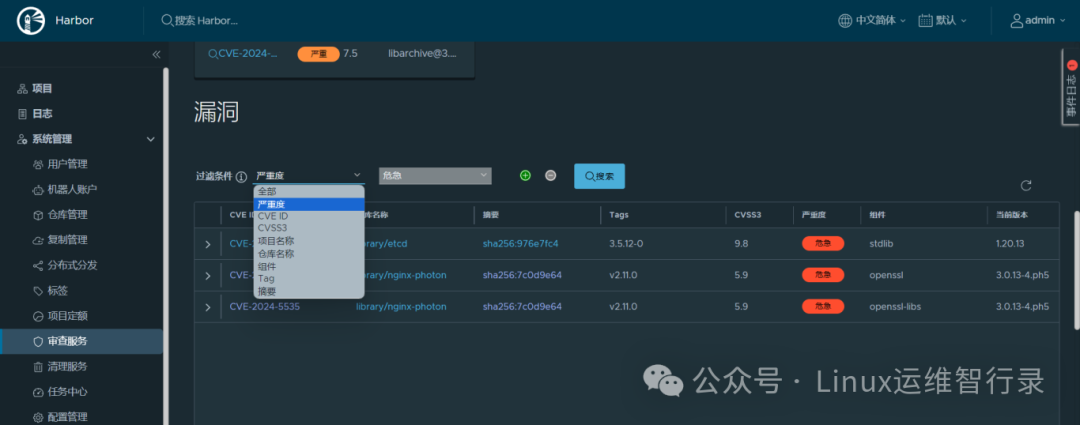Open sha256:976e7fc4 digest link
Viewport: 1080px width, 425px height.
[521, 243]
